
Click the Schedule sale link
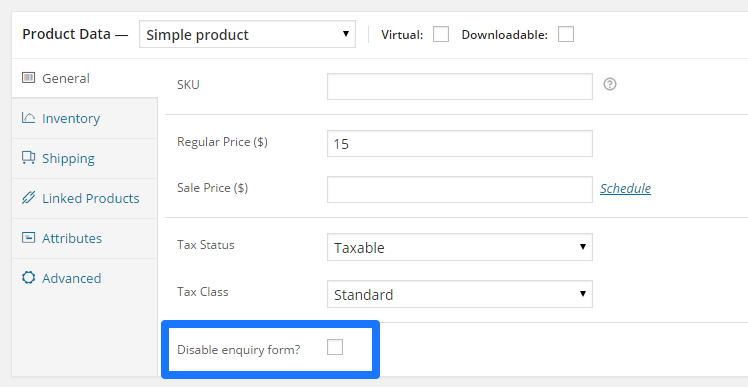tap(625, 188)
